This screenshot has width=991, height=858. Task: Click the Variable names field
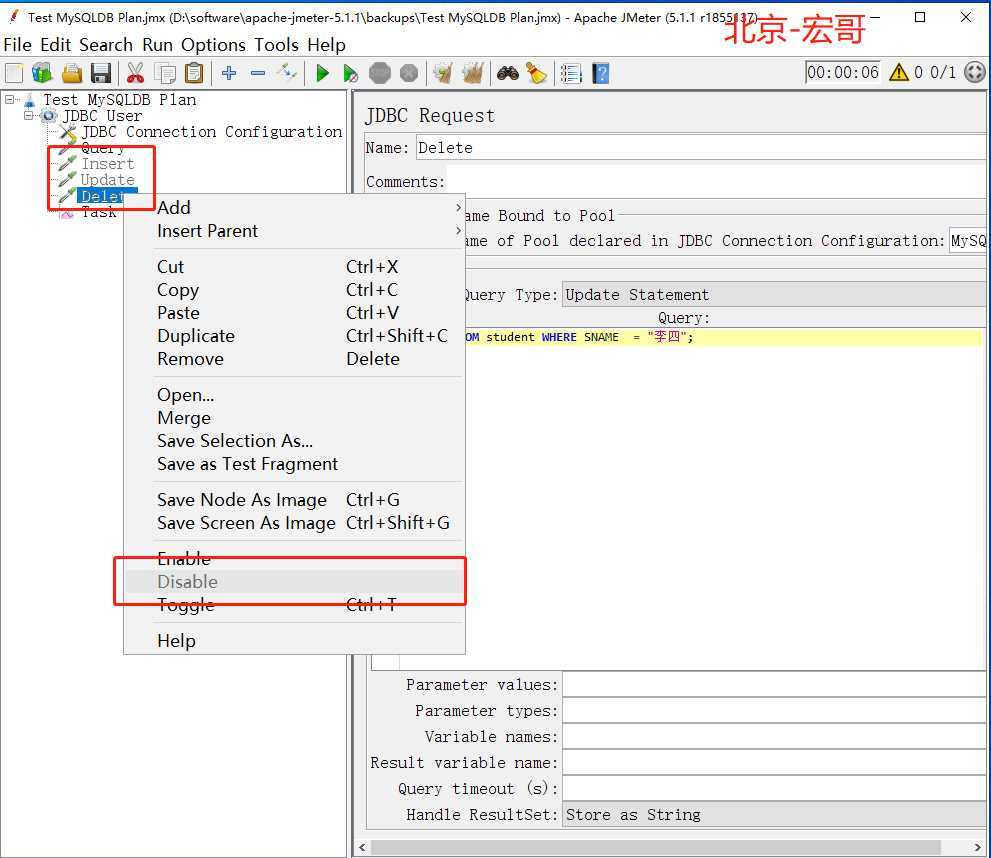[775, 736]
